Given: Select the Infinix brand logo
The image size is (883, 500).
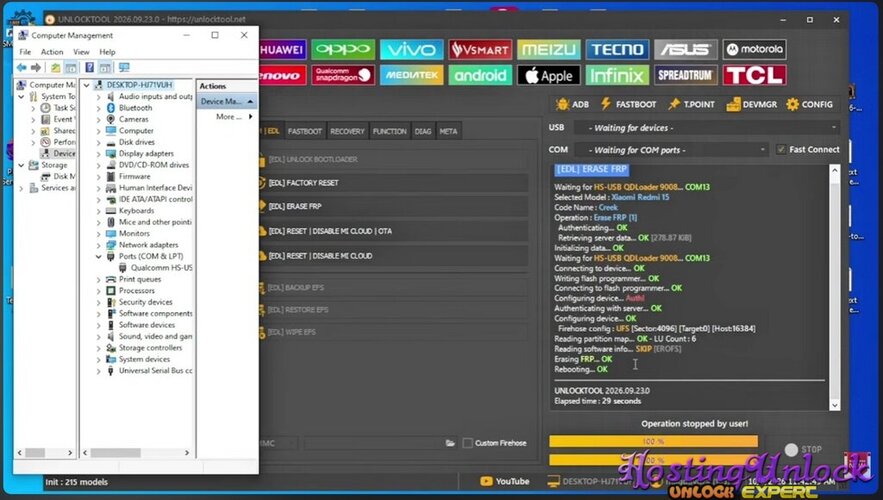Looking at the screenshot, I should point(617,75).
